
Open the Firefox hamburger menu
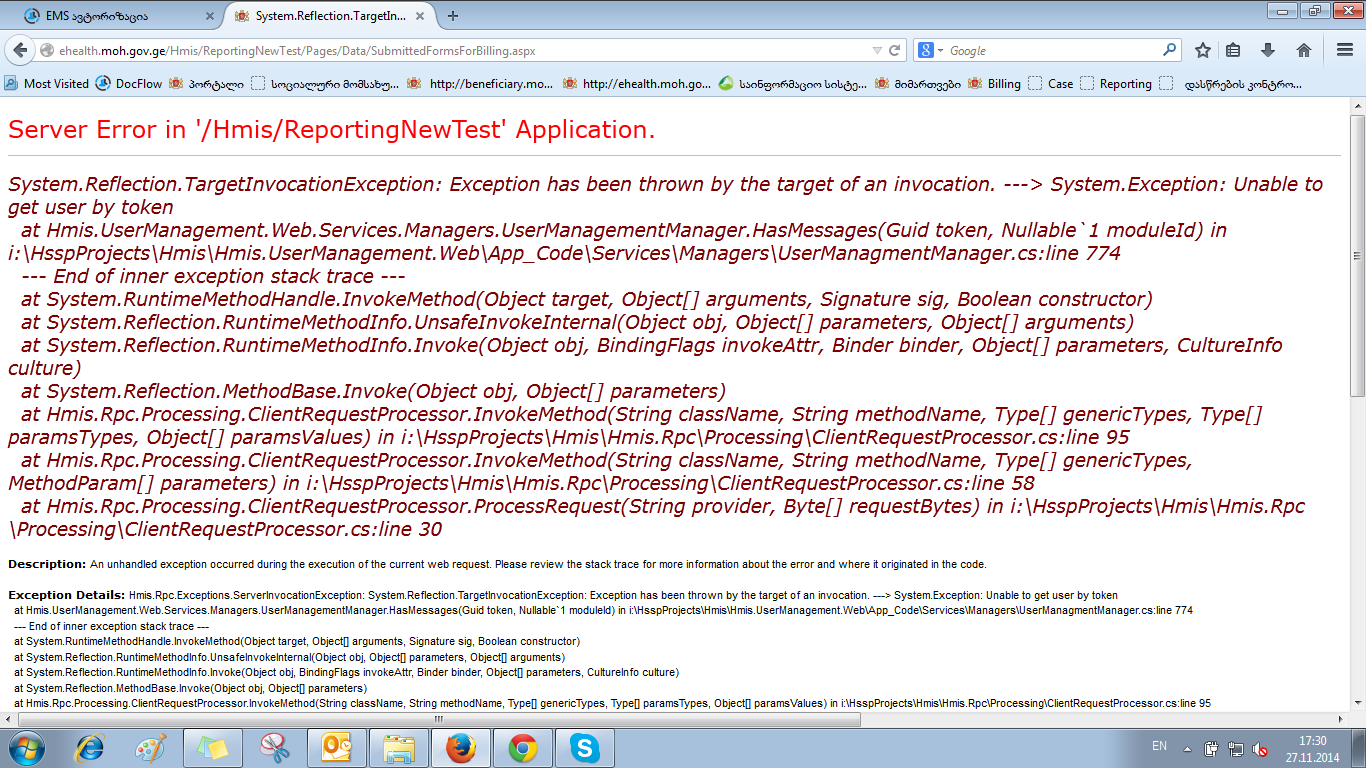coord(1345,50)
